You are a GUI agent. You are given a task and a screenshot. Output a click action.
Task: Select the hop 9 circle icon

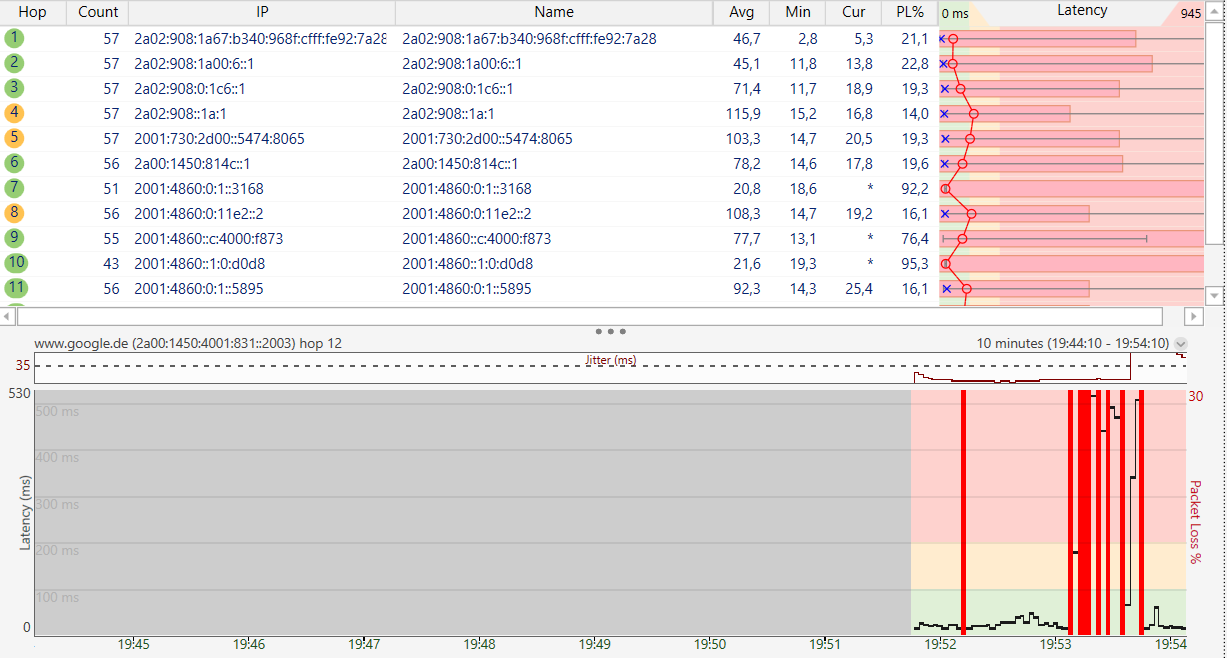click(14, 238)
